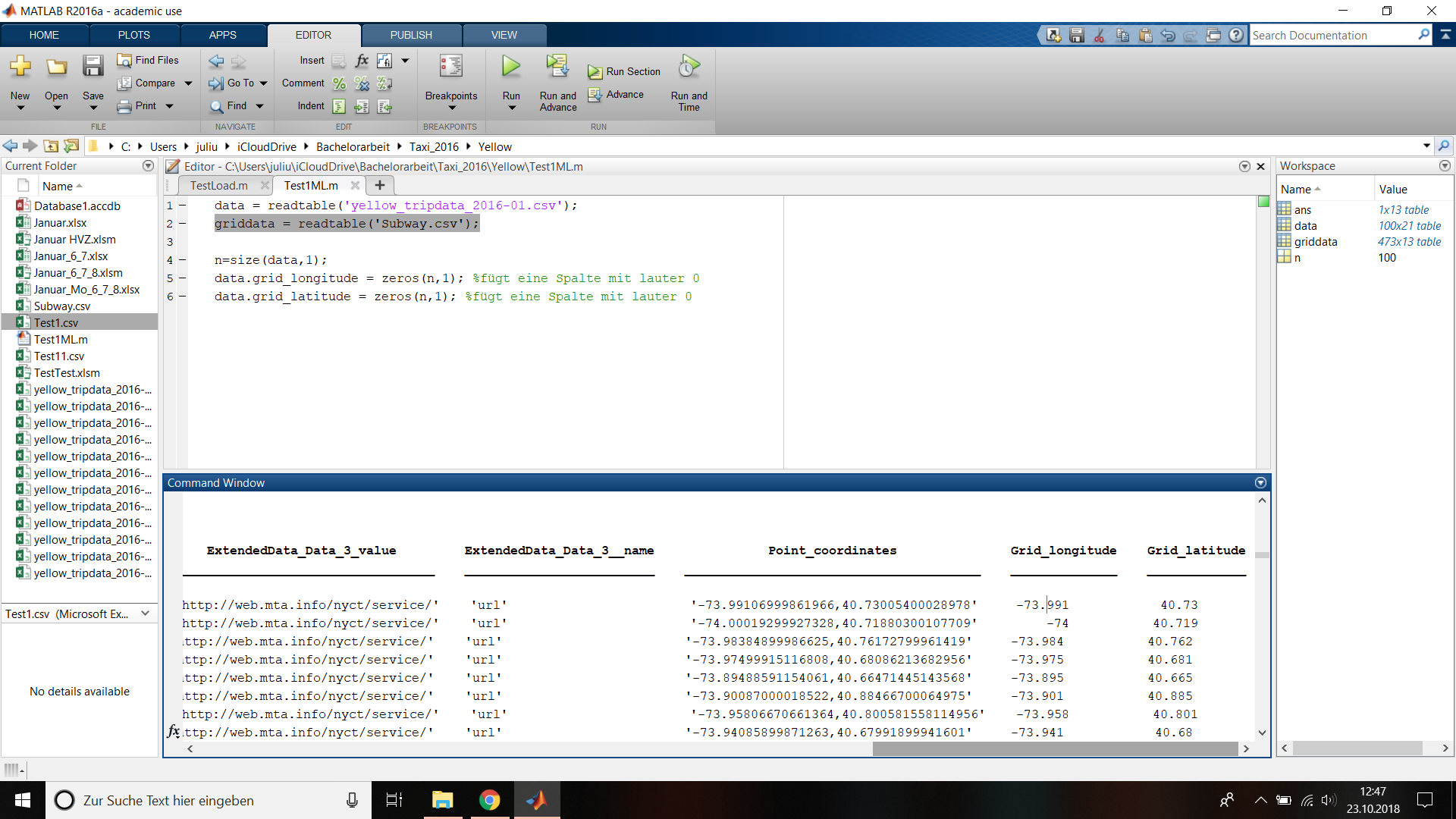This screenshot has height=819, width=1456.
Task: Click the Run Section button
Action: click(x=624, y=71)
